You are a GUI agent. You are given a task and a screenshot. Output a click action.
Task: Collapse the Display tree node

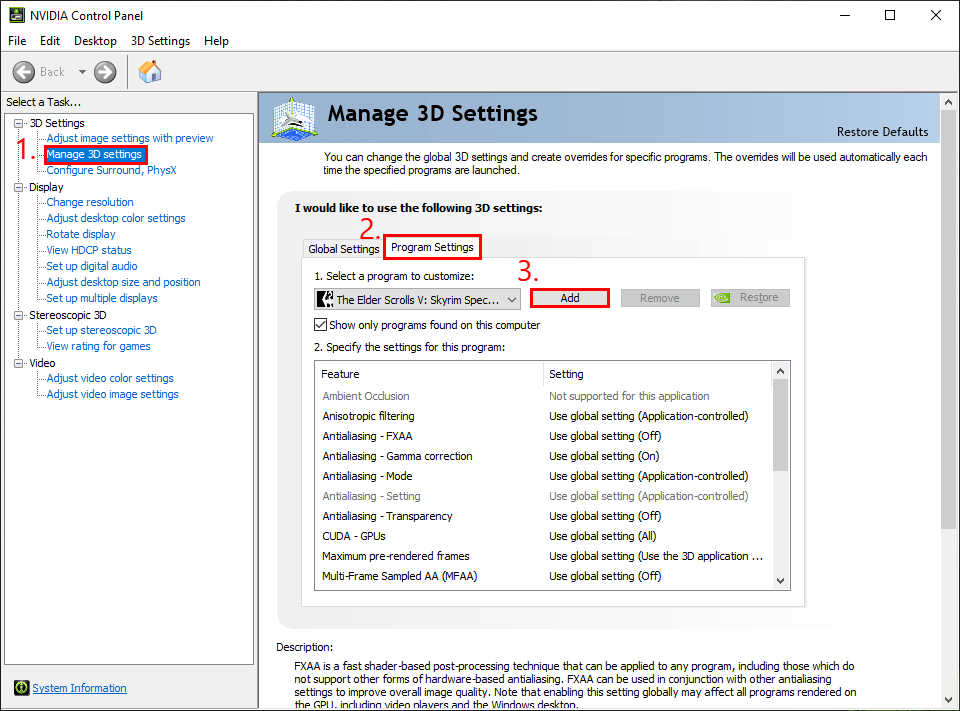16,186
